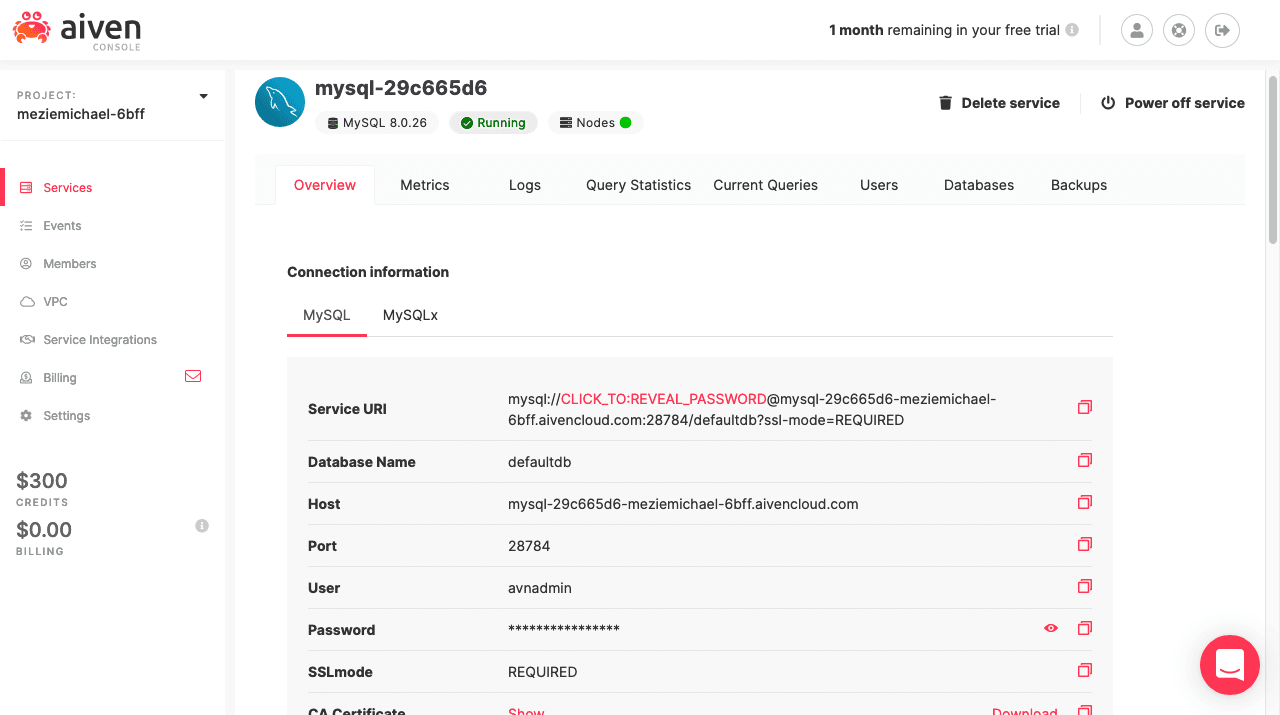The image size is (1280, 715).
Task: Copy the Host address
Action: 1084,503
